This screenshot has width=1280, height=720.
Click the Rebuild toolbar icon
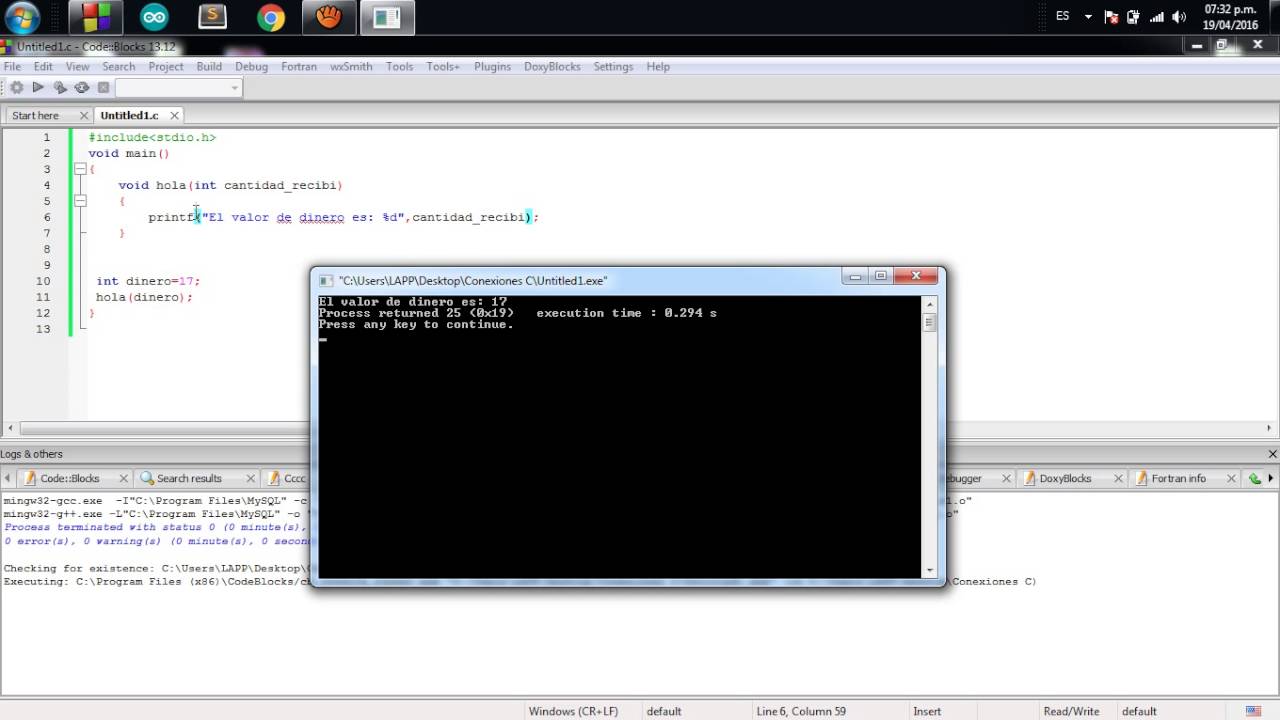[82, 88]
